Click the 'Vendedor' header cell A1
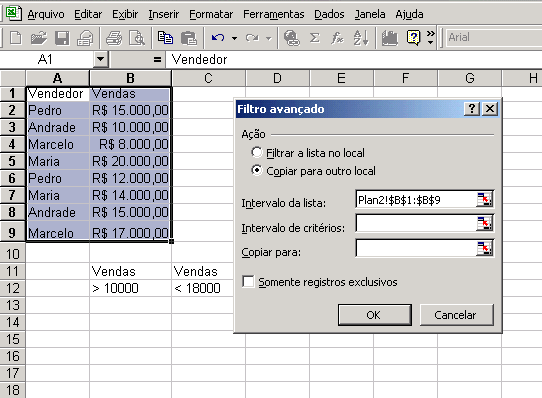 point(58,94)
